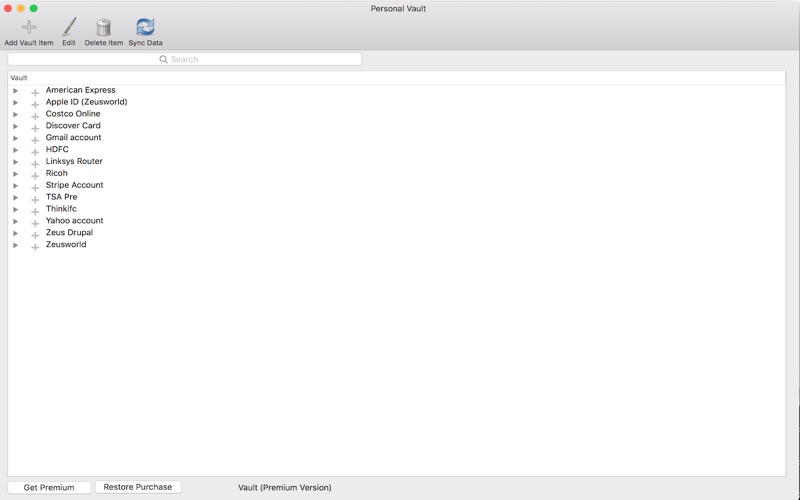Click the Get Premium button

coord(49,487)
